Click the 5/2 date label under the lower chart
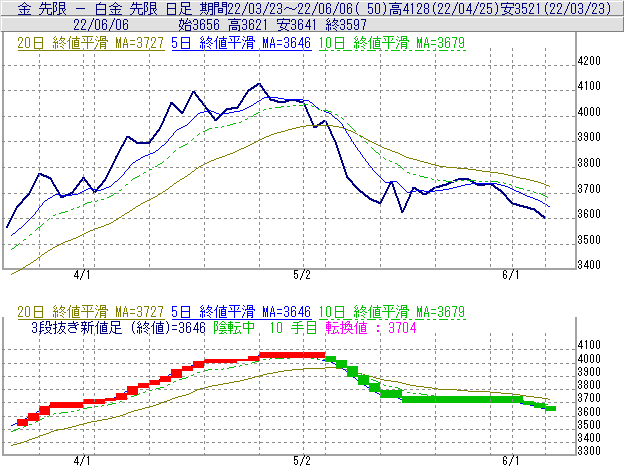This screenshot has width=624, height=475. [302, 461]
